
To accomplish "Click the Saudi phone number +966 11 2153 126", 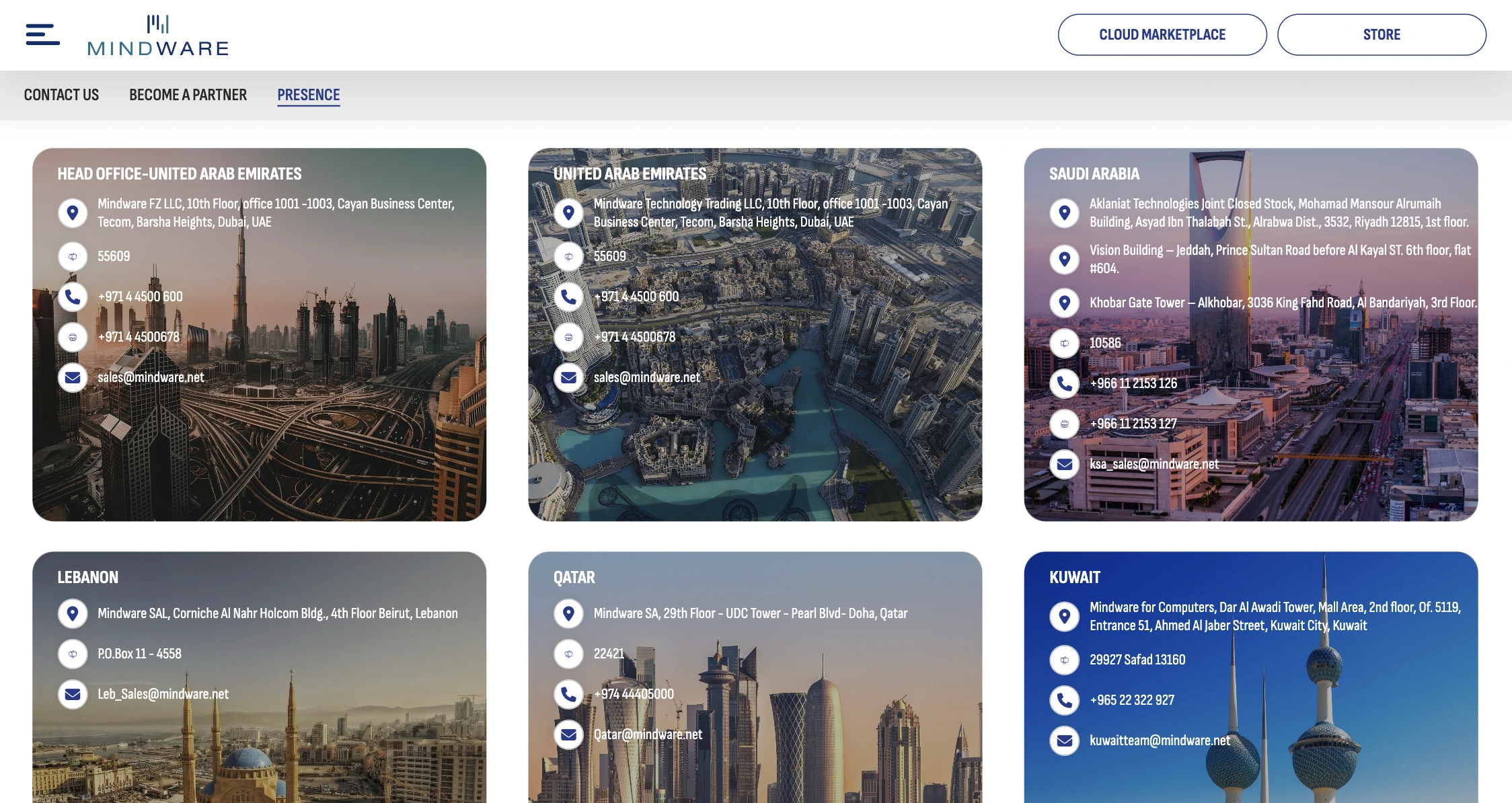I will tap(1133, 383).
